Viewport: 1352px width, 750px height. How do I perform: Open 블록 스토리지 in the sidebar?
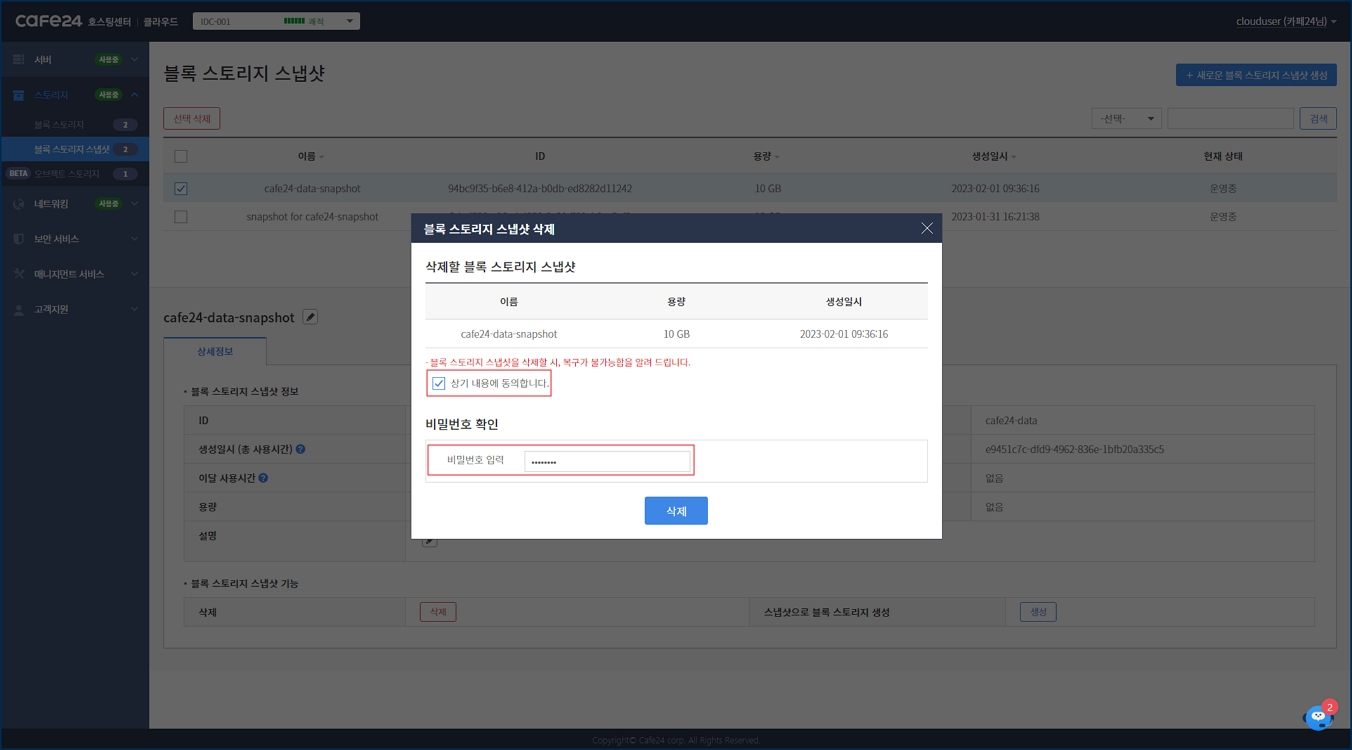click(x=59, y=125)
